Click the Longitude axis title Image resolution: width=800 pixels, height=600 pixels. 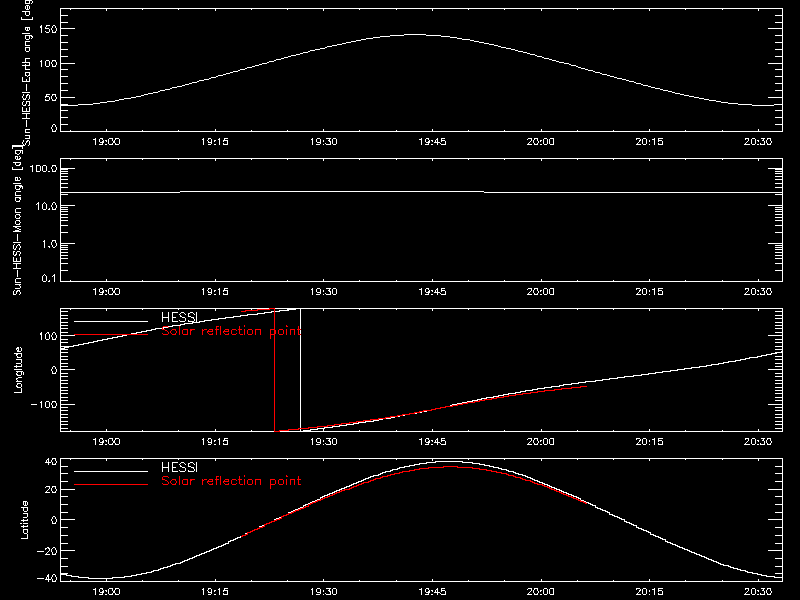pos(18,370)
